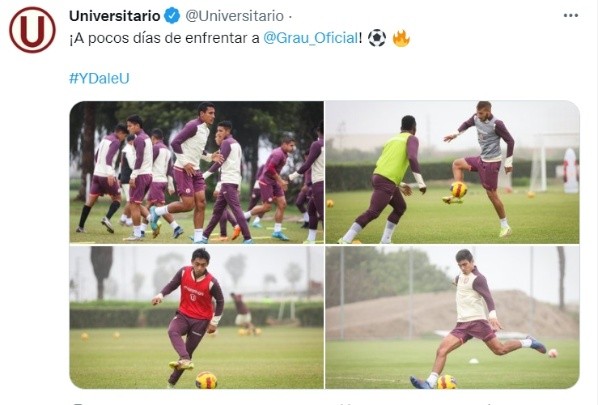Click the fire emoji in tweet

[x=401, y=38]
